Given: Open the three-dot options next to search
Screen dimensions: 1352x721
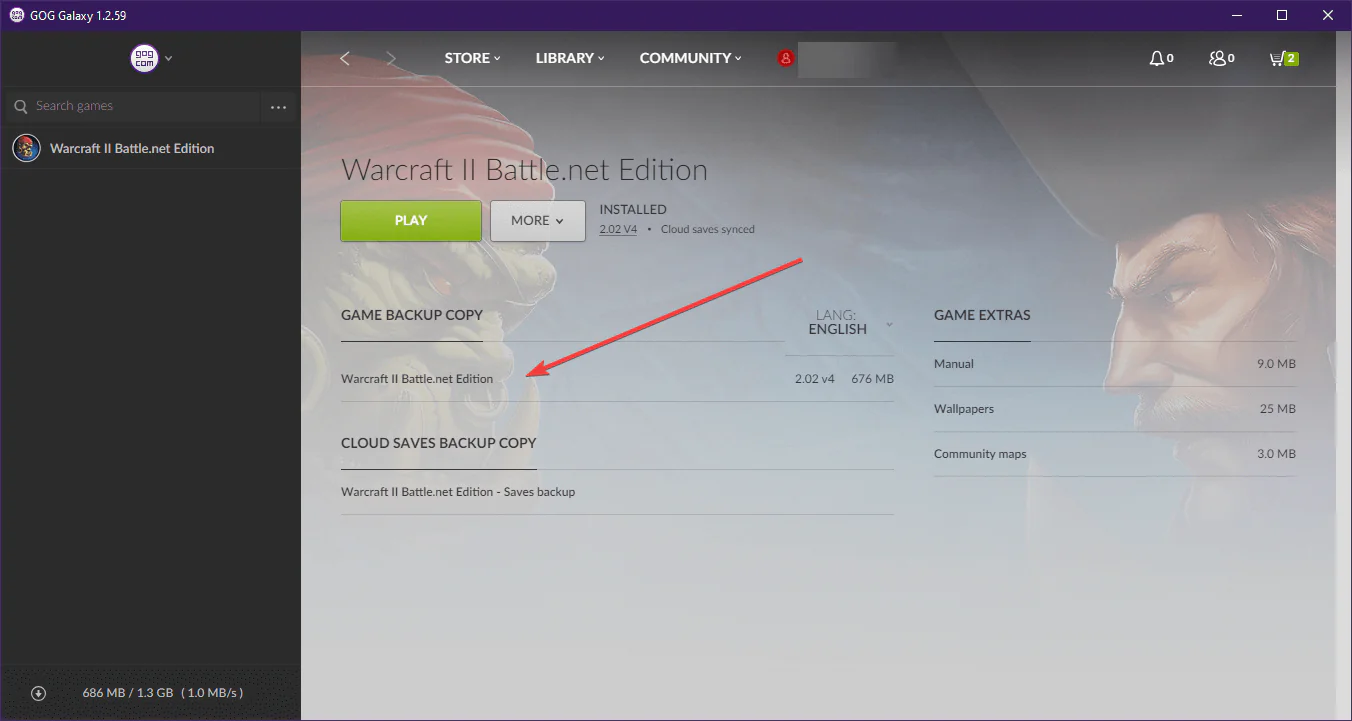Looking at the screenshot, I should tap(278, 107).
